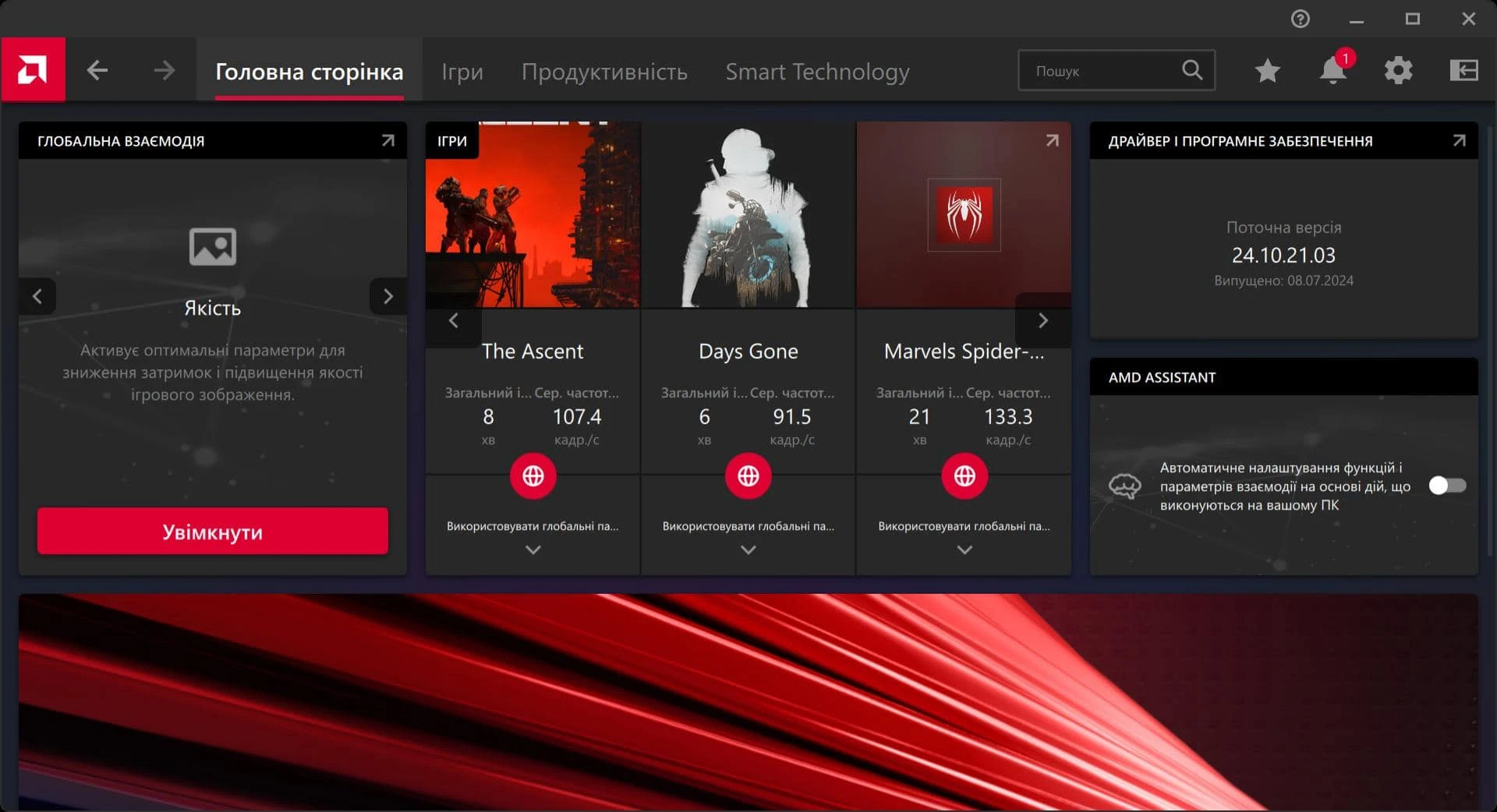Expand The Ascent profile chevron
The height and width of the screenshot is (812, 1497).
(x=533, y=550)
